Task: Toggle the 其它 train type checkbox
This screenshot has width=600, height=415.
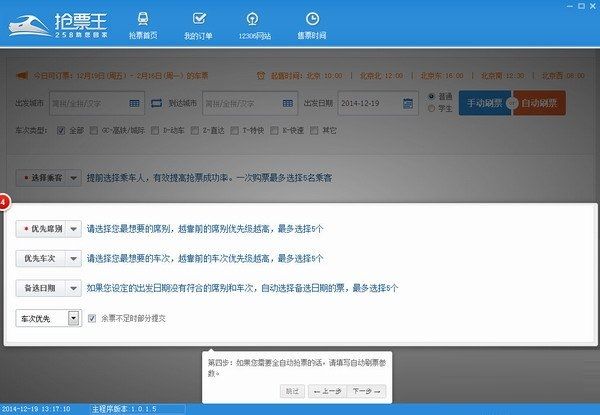Action: pyautogui.click(x=314, y=130)
